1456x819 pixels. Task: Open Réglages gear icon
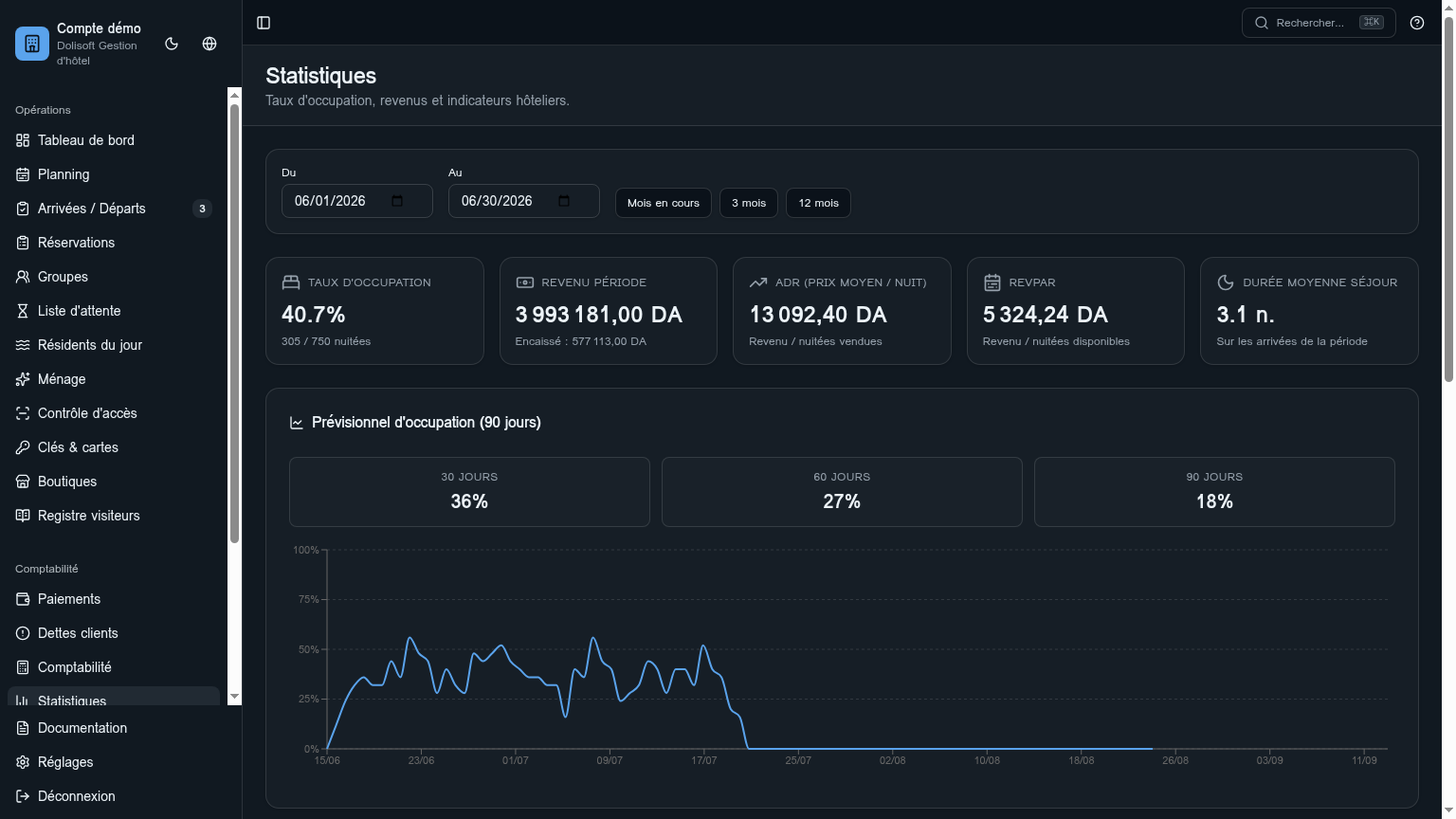23,762
